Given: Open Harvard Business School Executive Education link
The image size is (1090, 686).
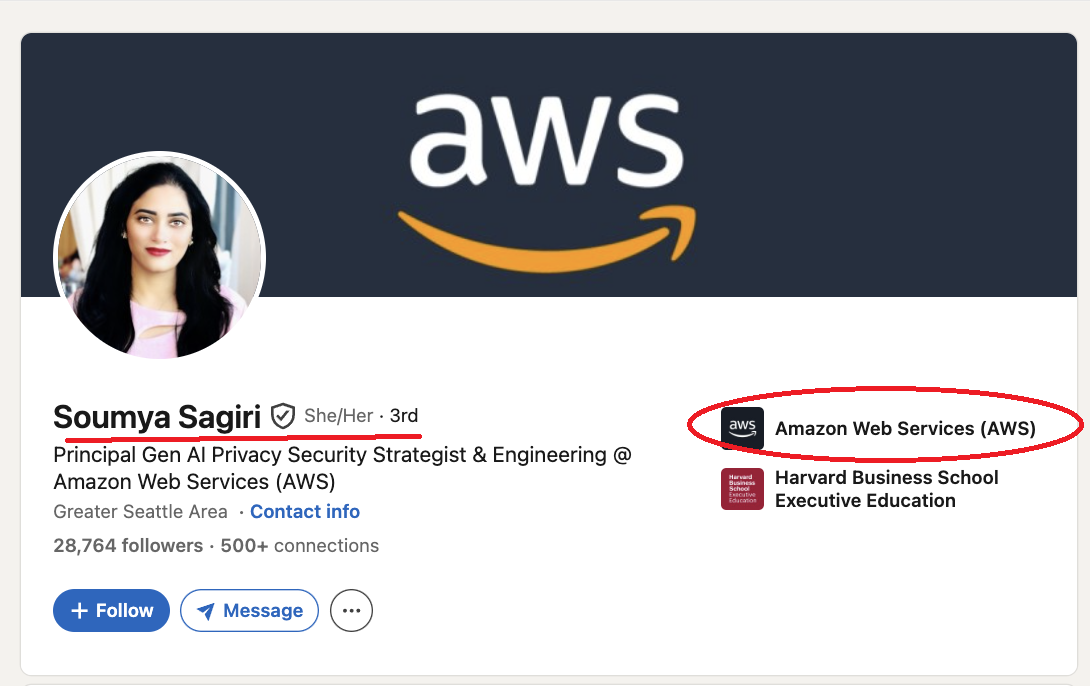Looking at the screenshot, I should (x=886, y=489).
